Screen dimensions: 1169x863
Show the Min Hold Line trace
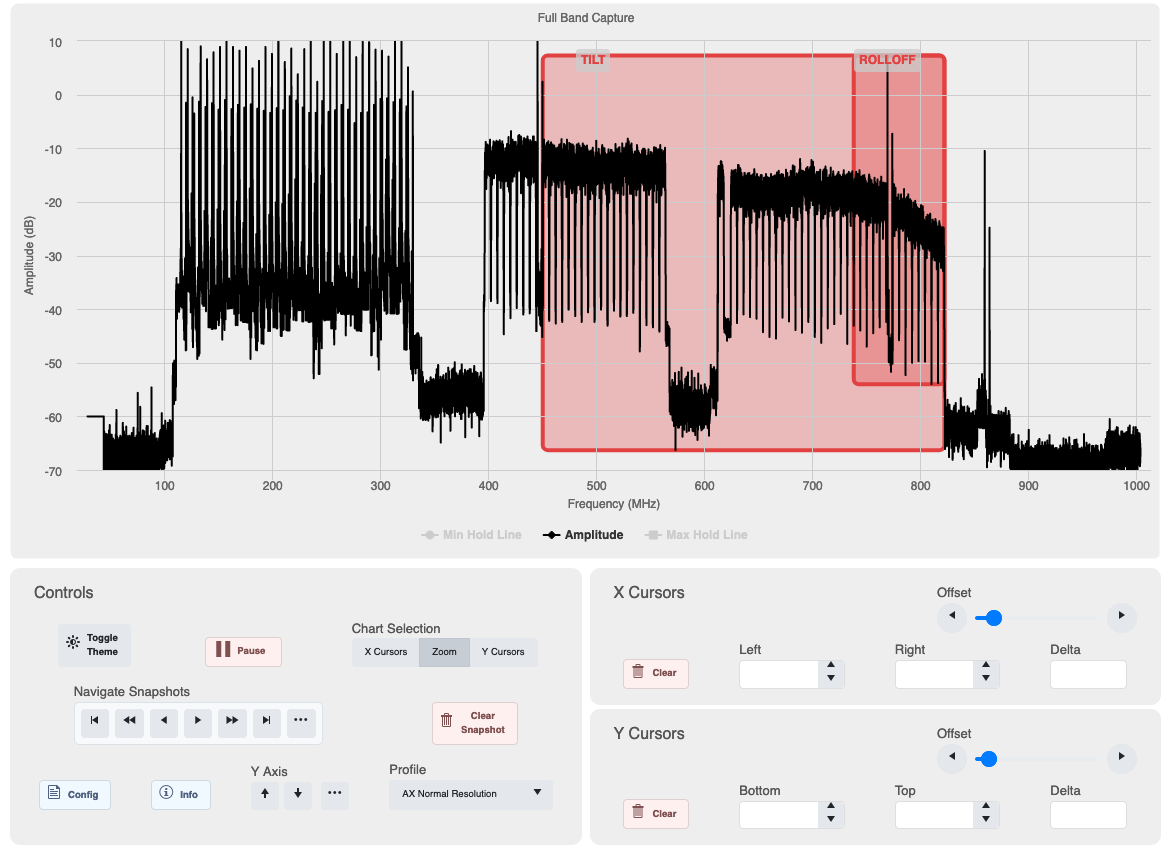point(471,535)
